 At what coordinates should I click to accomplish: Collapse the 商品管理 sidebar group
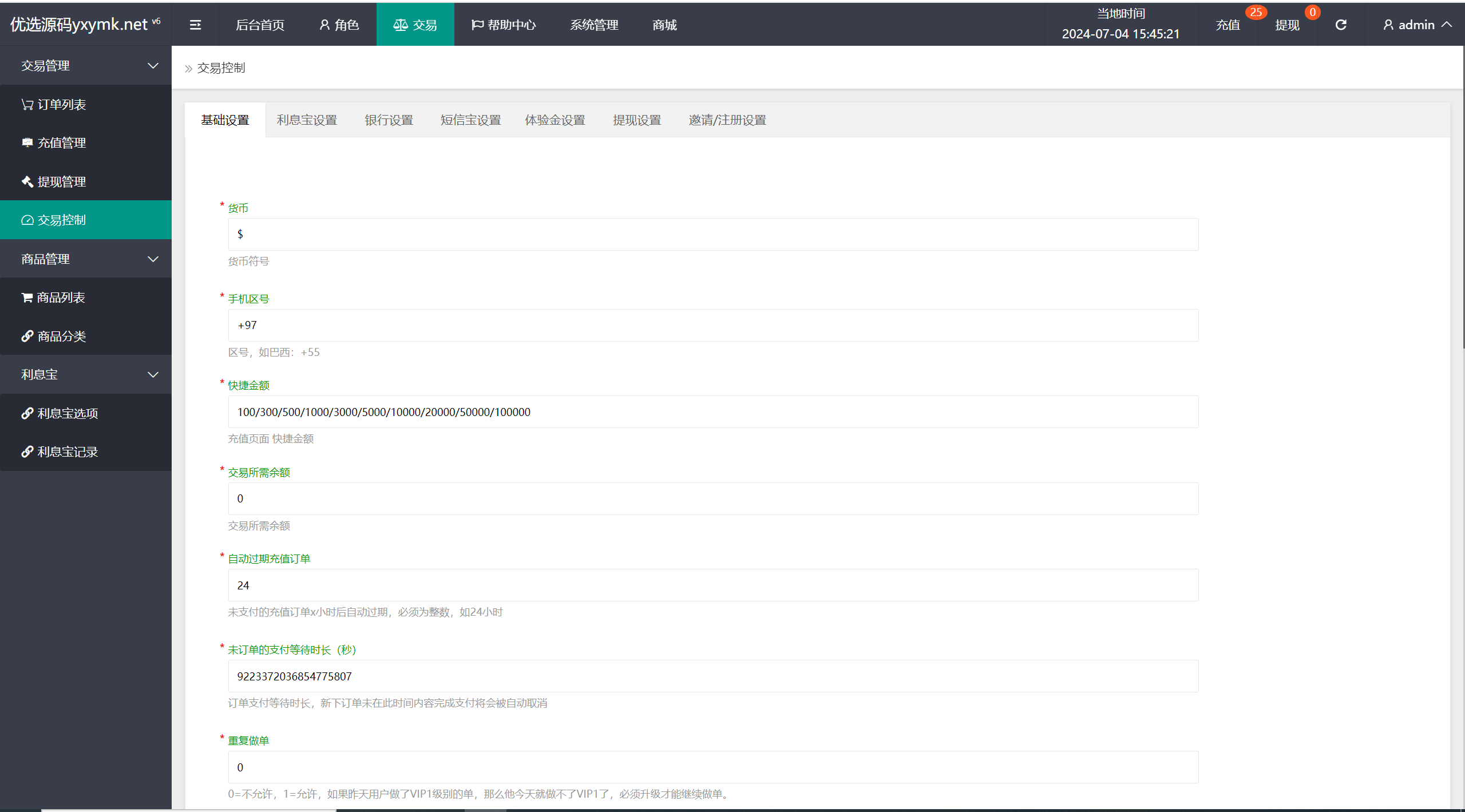tap(86, 259)
